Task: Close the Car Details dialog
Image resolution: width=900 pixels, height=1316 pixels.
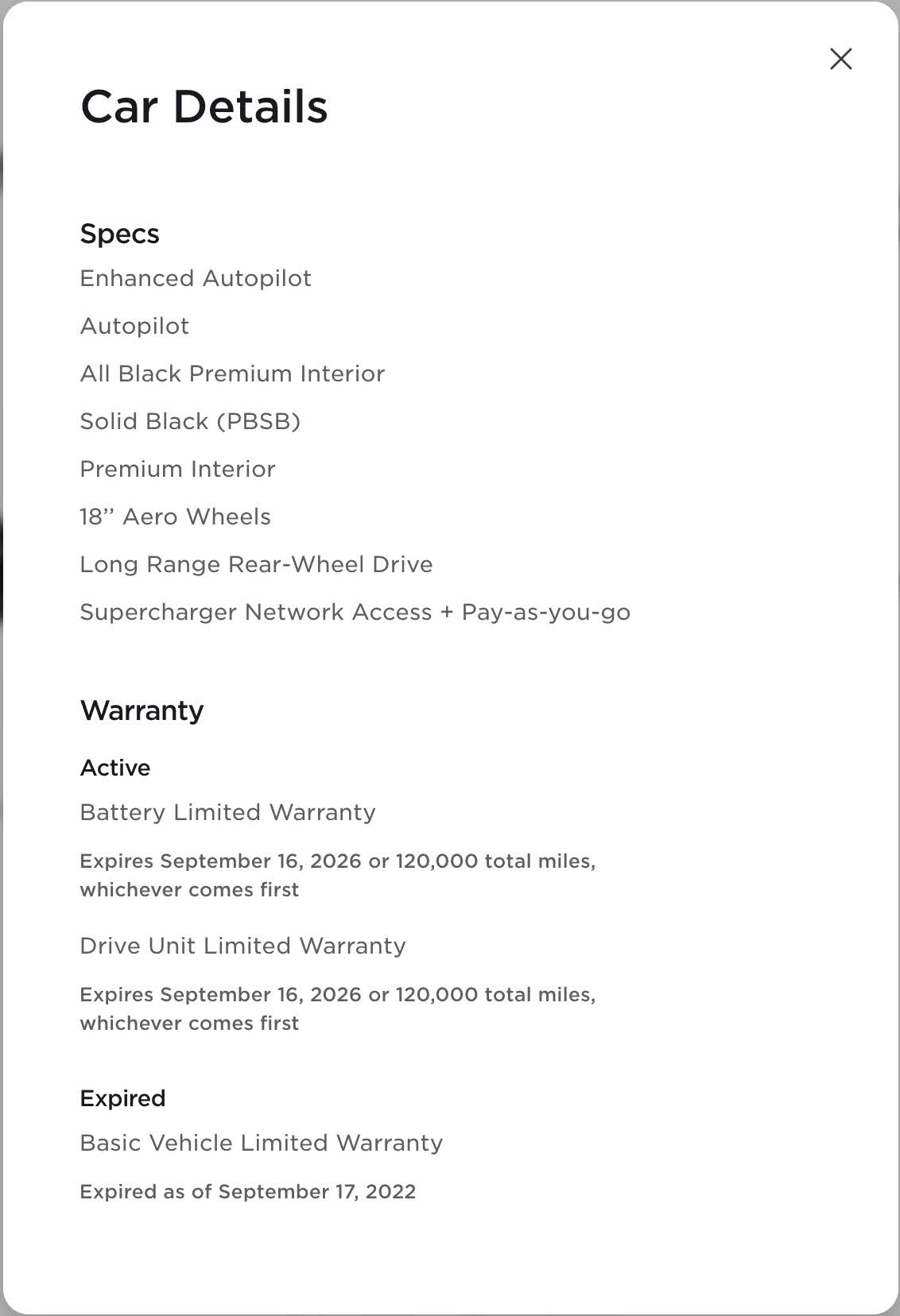Action: coord(840,59)
